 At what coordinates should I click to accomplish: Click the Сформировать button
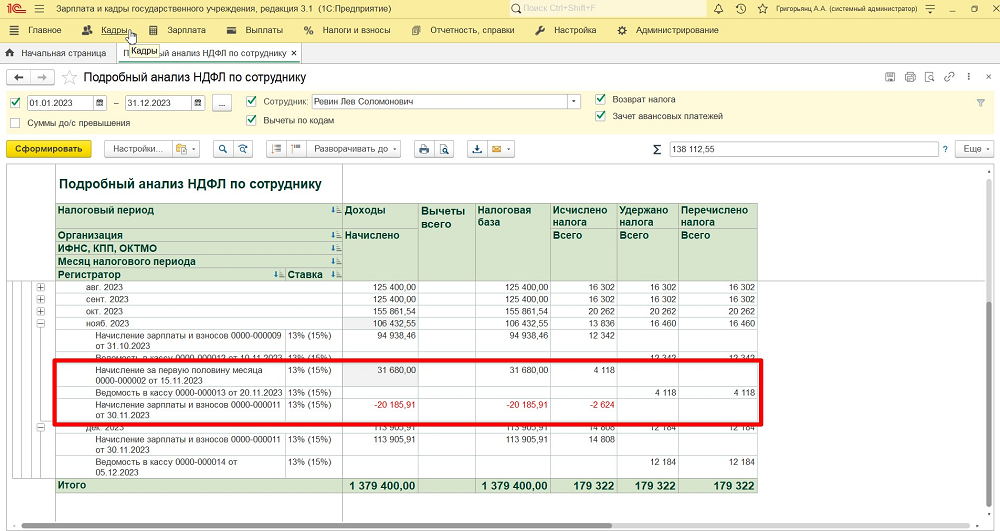tap(48, 149)
